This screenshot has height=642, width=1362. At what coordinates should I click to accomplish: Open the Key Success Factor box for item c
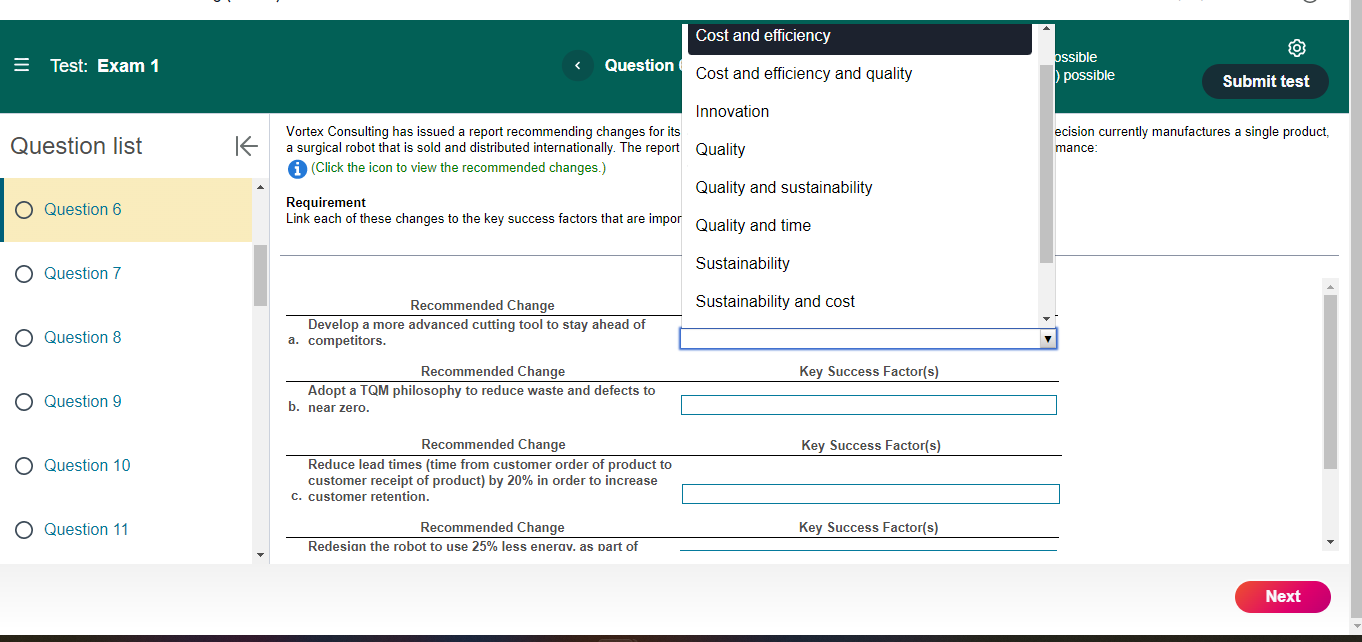click(870, 493)
